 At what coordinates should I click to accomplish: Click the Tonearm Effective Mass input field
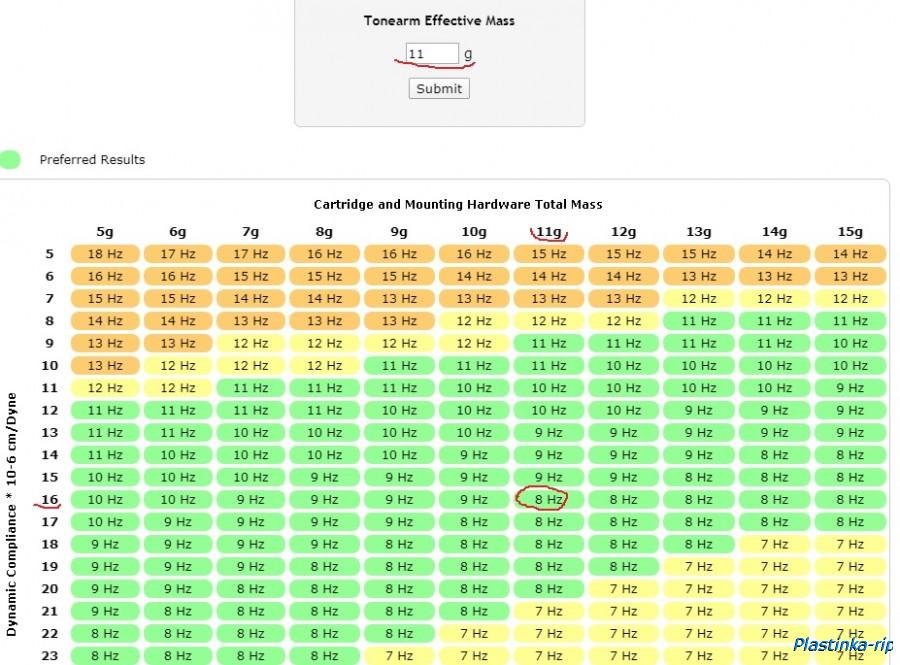(x=432, y=54)
